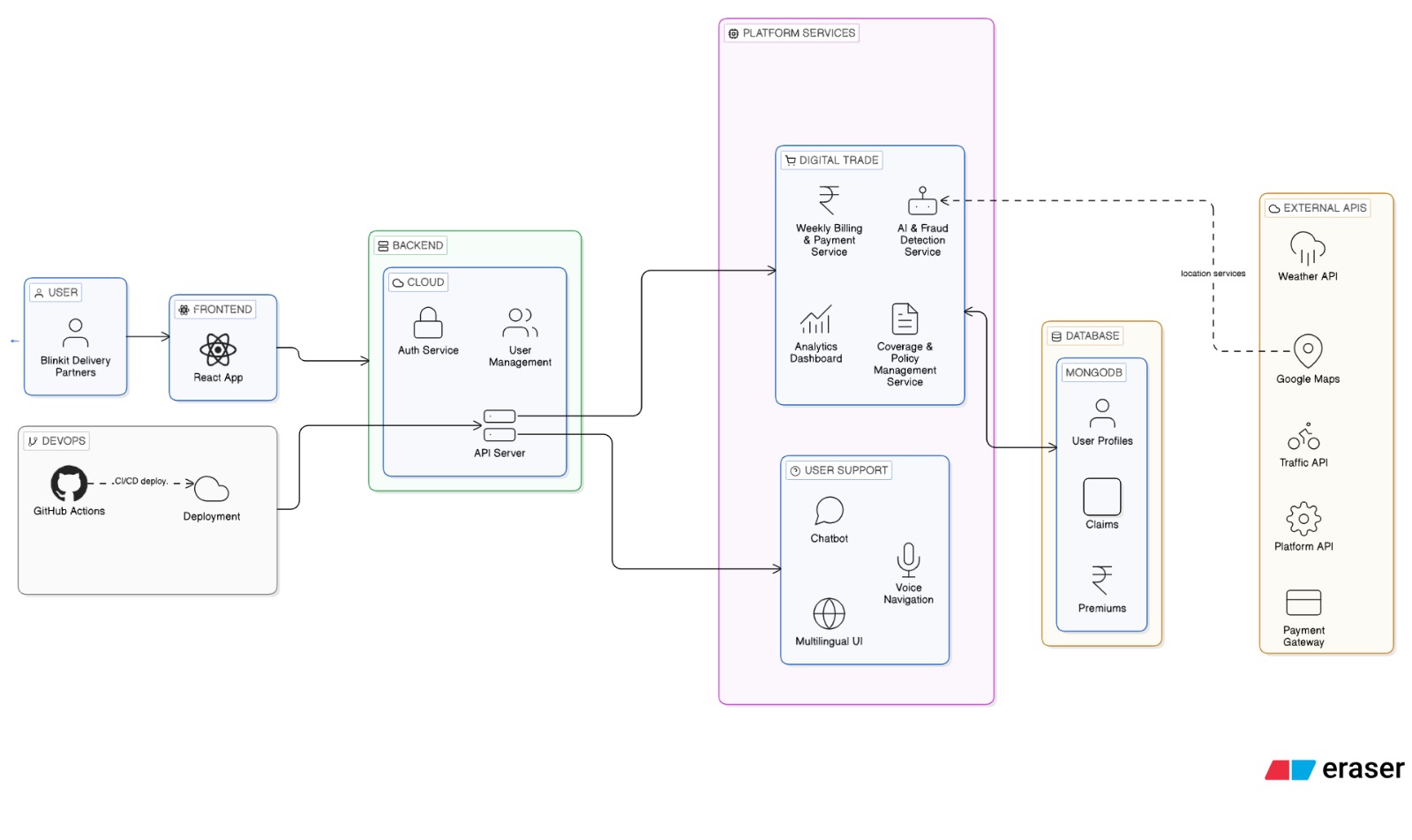Image resolution: width=1412 pixels, height=840 pixels.
Task: Select the Traffic API bicycle icon
Action: (x=1303, y=436)
